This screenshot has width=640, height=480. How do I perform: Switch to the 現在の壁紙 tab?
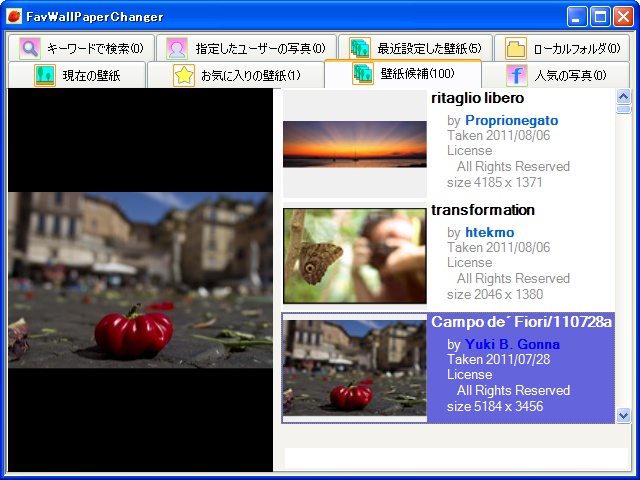77,75
